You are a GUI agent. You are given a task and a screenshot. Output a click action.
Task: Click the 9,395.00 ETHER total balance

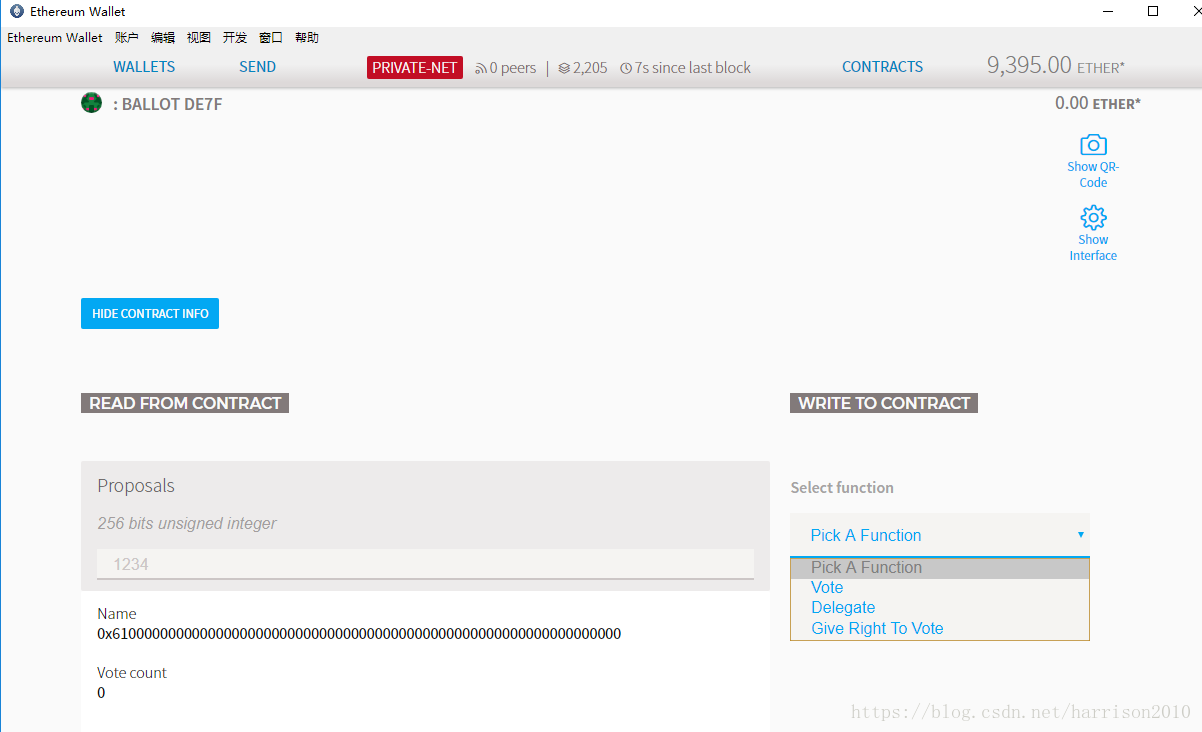1056,65
